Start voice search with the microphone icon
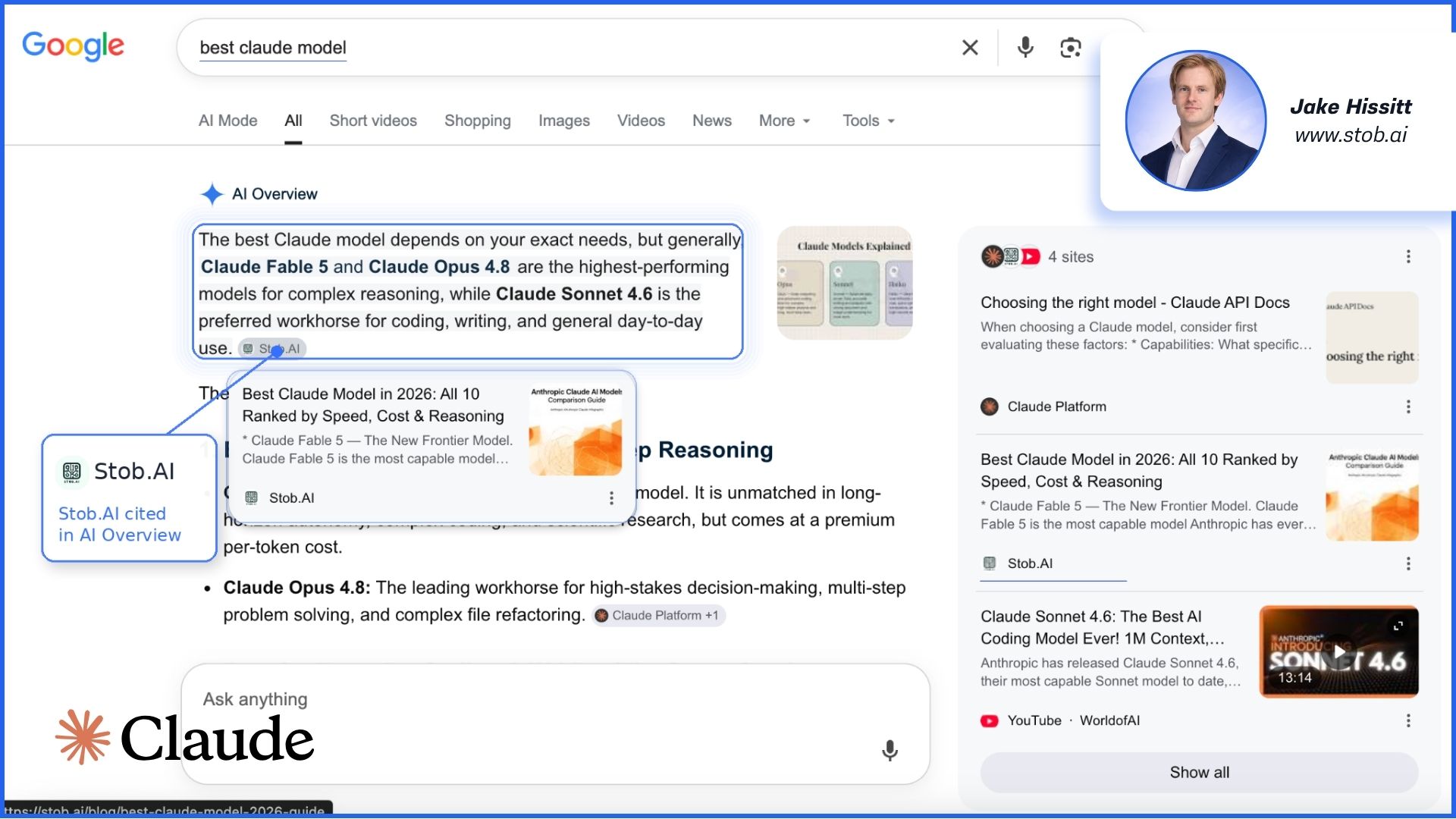This screenshot has height=819, width=1456. click(x=1025, y=47)
